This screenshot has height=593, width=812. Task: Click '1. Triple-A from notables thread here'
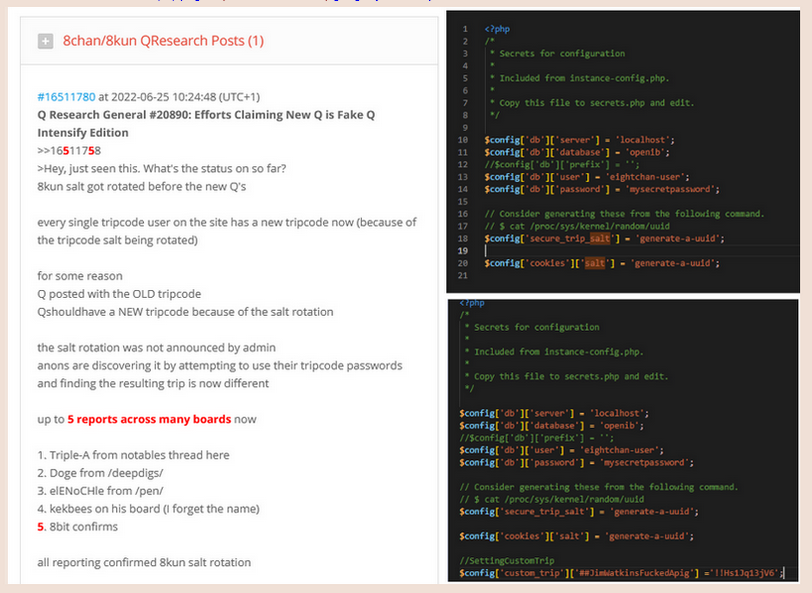(x=133, y=455)
